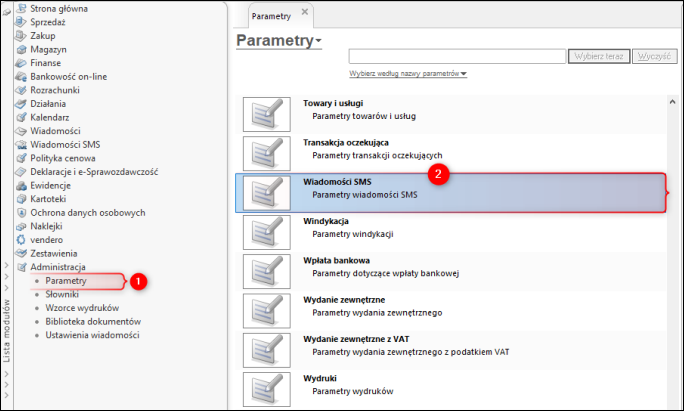Viewport: 684px width, 411px height.
Task: Open the Parametry title dropdown arrow
Action: coord(319,42)
